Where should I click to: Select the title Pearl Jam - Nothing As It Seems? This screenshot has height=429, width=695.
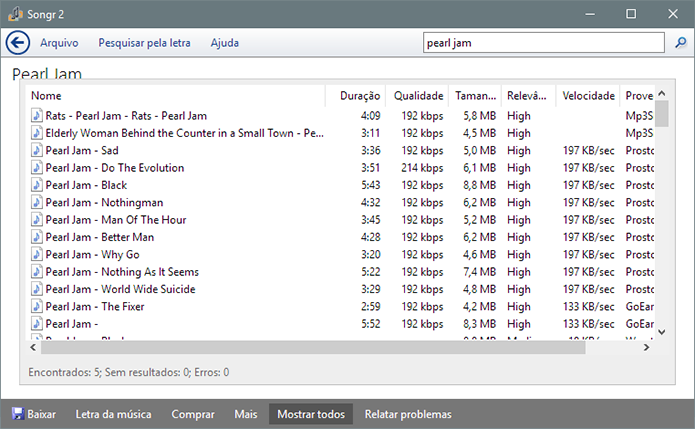122,272
